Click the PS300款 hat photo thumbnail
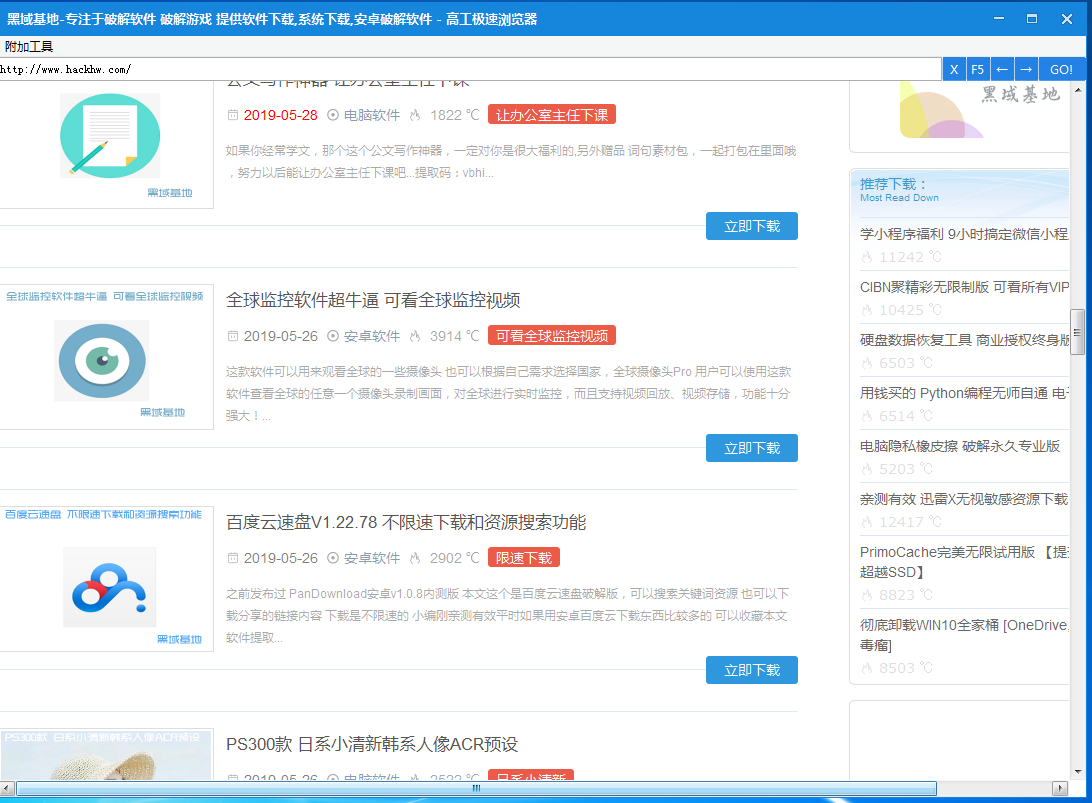 (x=106, y=755)
